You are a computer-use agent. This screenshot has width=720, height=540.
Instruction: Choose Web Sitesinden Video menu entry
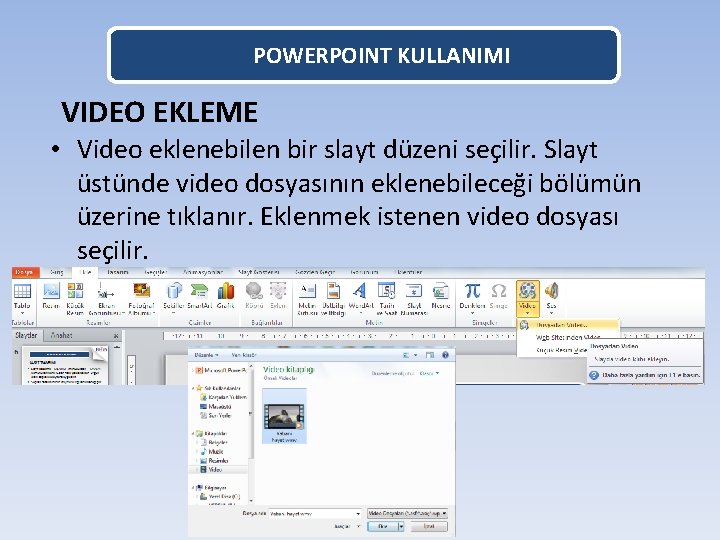[568, 337]
